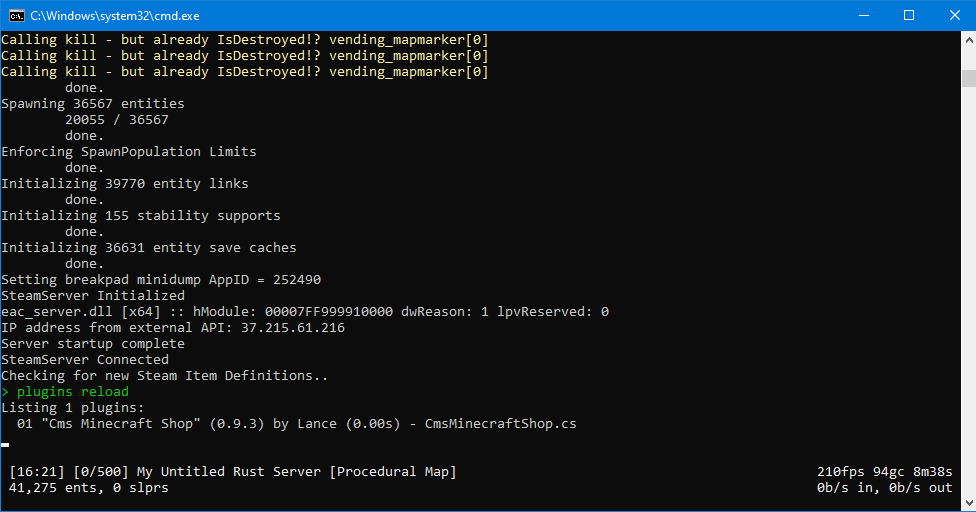This screenshot has width=976, height=512.
Task: Click the empty scrollbar track below the thumb
Action: click(968, 300)
